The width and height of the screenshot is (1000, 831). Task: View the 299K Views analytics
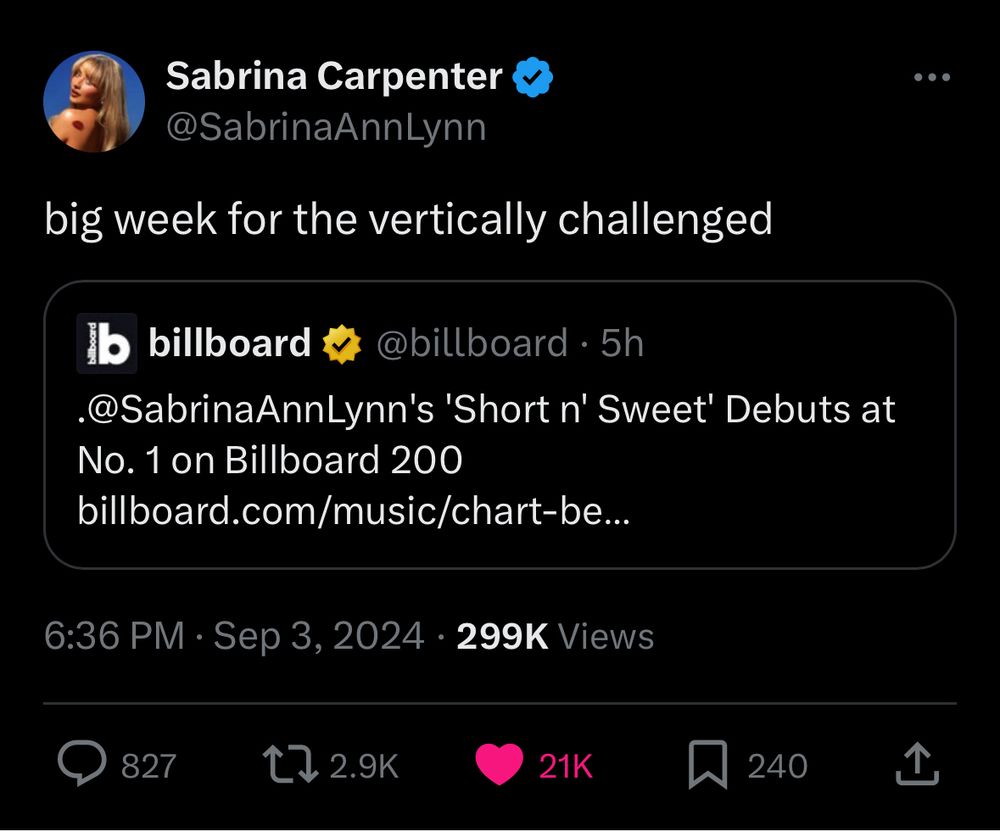coord(554,637)
